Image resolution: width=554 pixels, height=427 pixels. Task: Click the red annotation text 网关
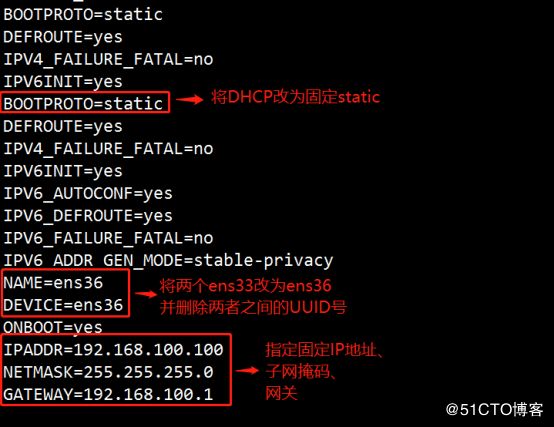[x=281, y=393]
